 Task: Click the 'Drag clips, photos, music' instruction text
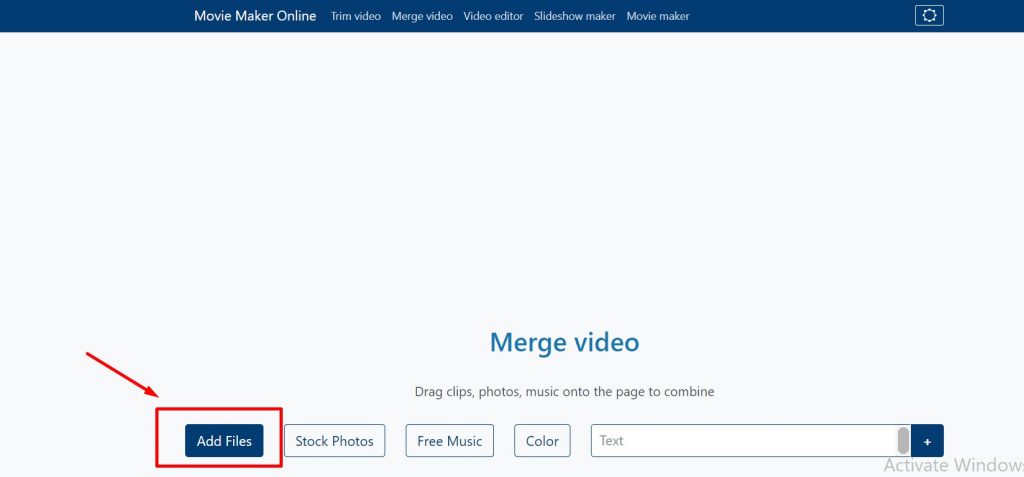coord(564,392)
